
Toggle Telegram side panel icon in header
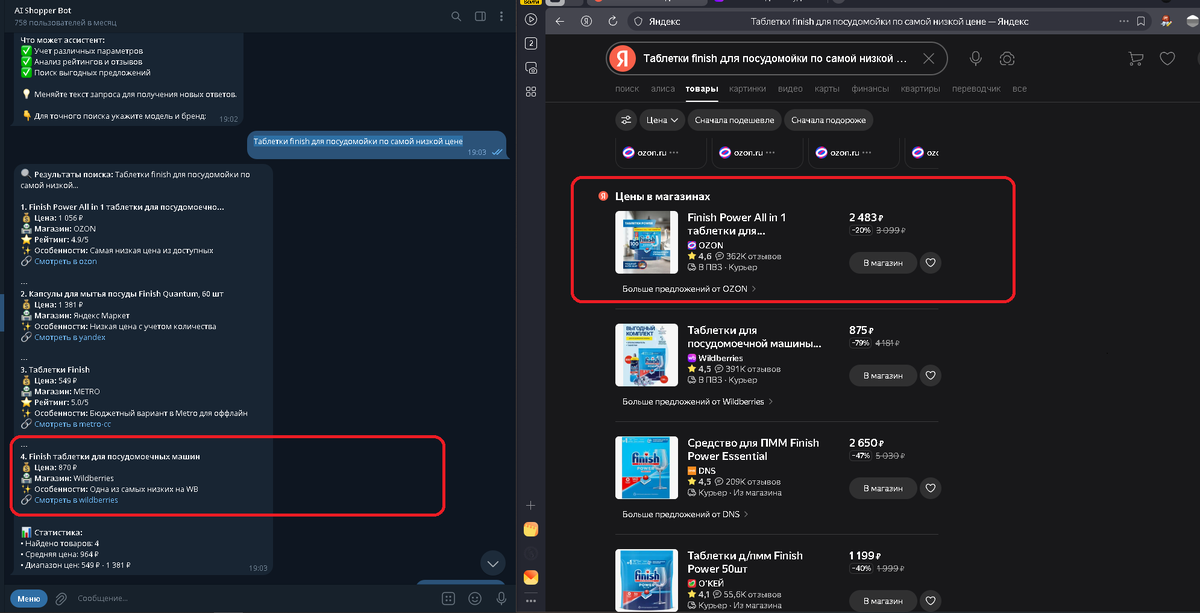tap(481, 16)
